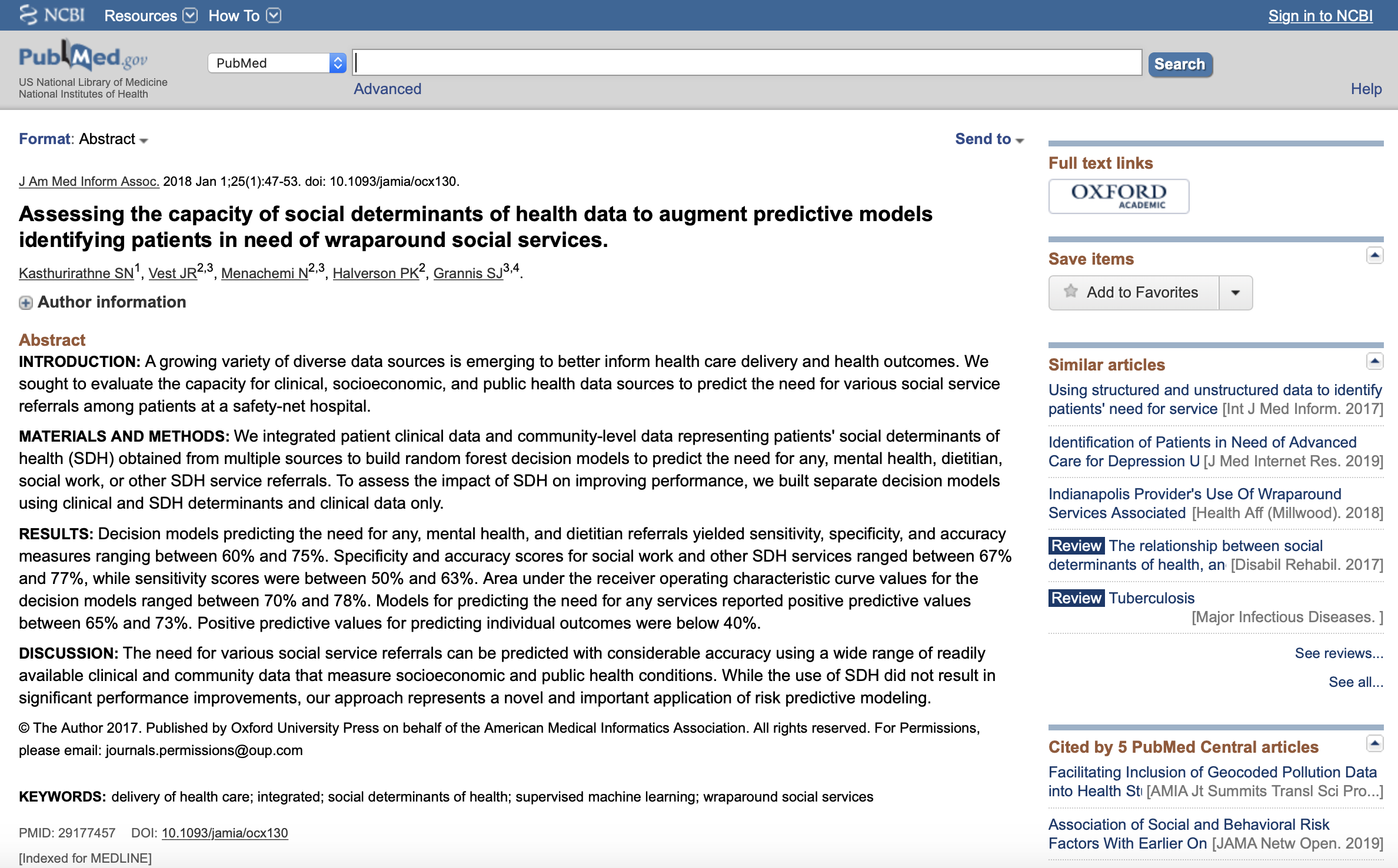Open author Grannis SJ link
The width and height of the screenshot is (1398, 868).
pos(468,273)
